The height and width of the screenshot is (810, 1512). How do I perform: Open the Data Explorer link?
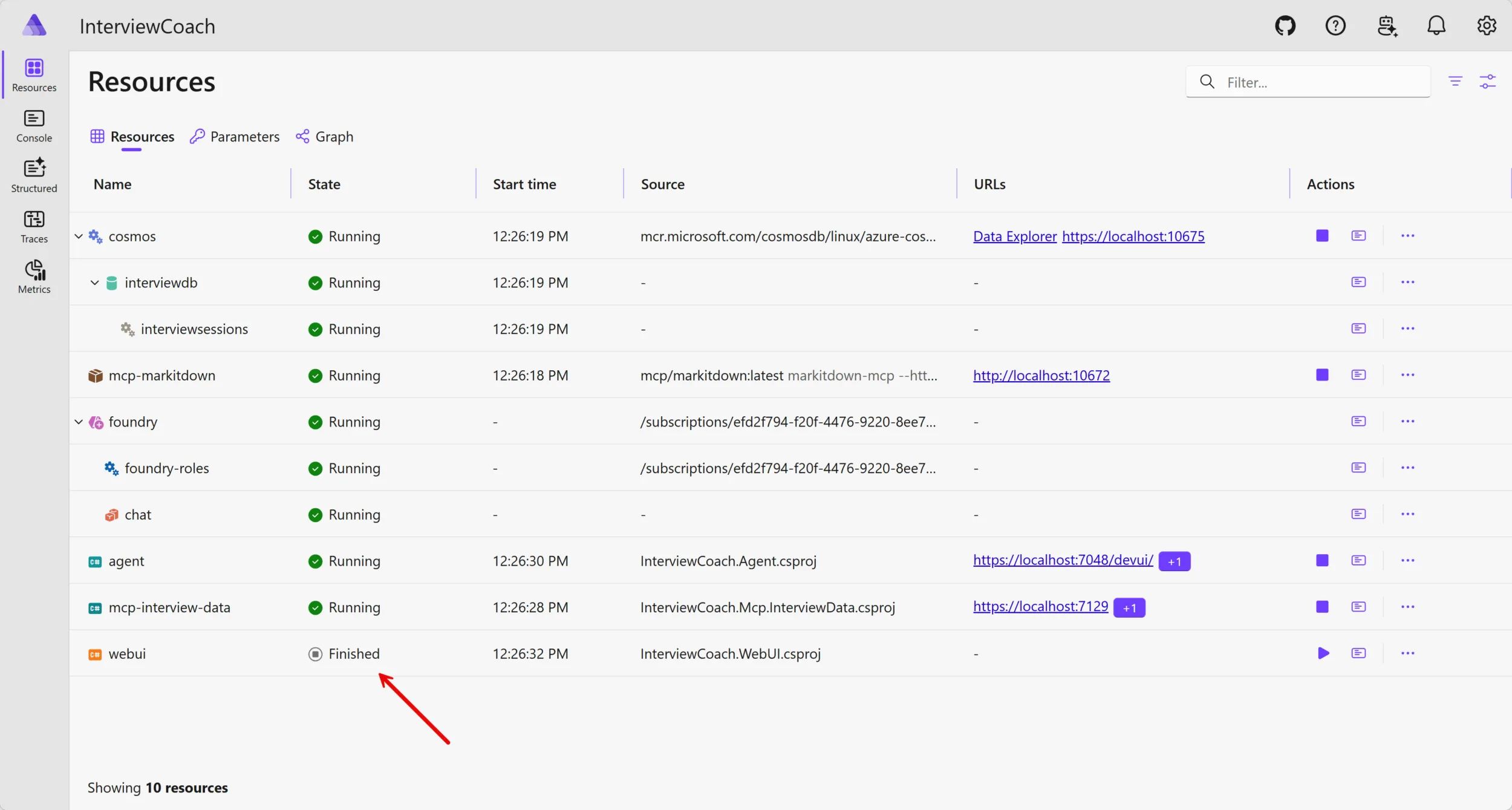tap(1015, 237)
